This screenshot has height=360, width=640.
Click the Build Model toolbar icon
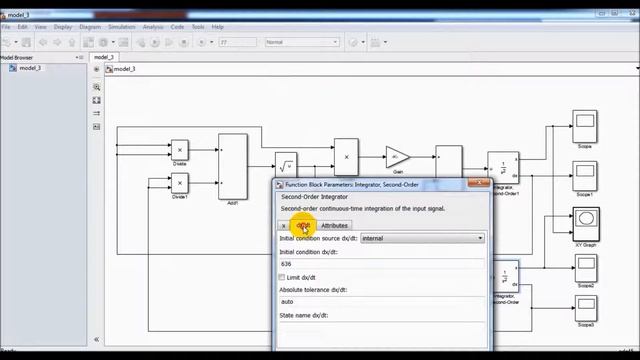(x=376, y=42)
